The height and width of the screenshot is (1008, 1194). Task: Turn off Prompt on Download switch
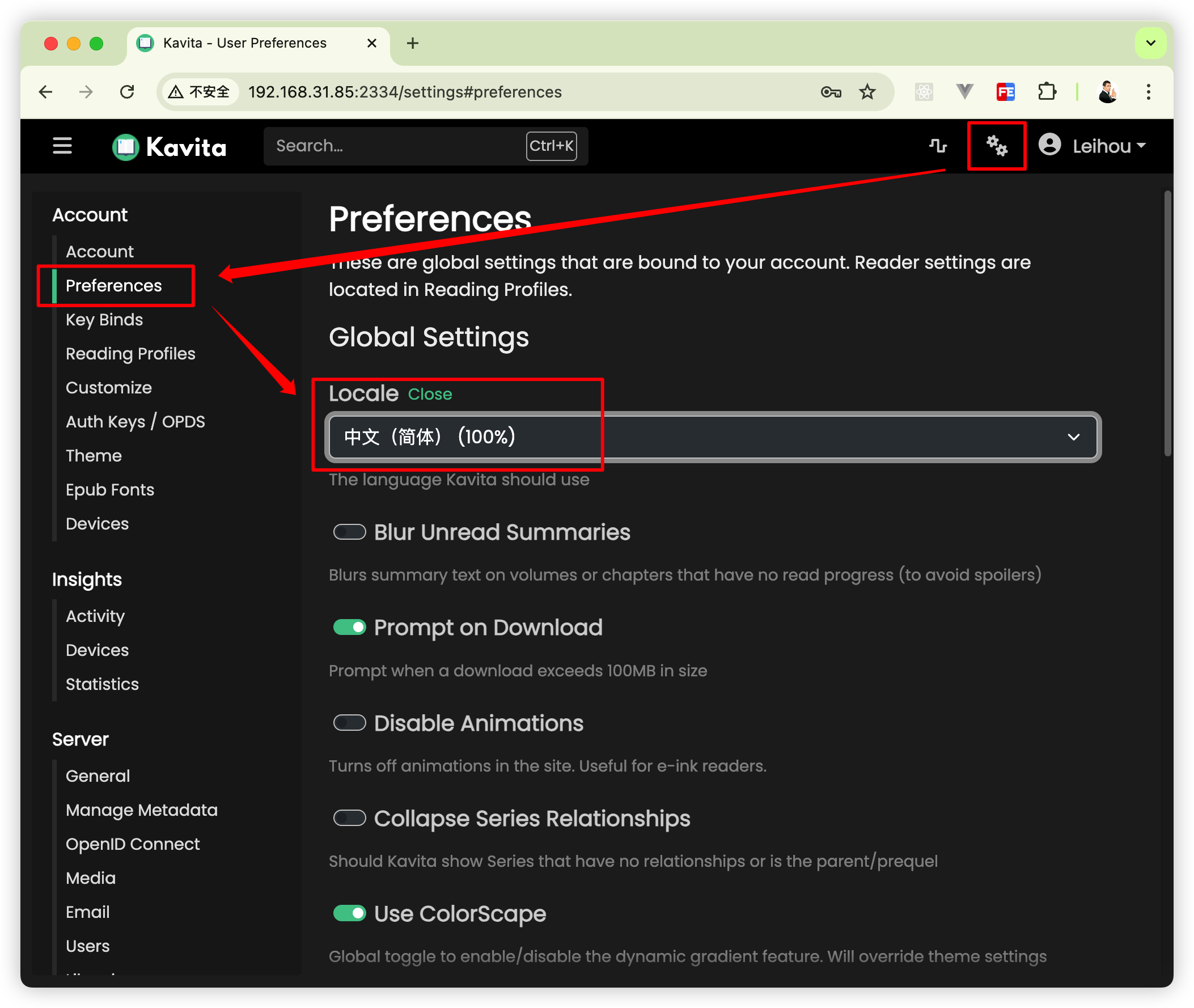pos(350,628)
